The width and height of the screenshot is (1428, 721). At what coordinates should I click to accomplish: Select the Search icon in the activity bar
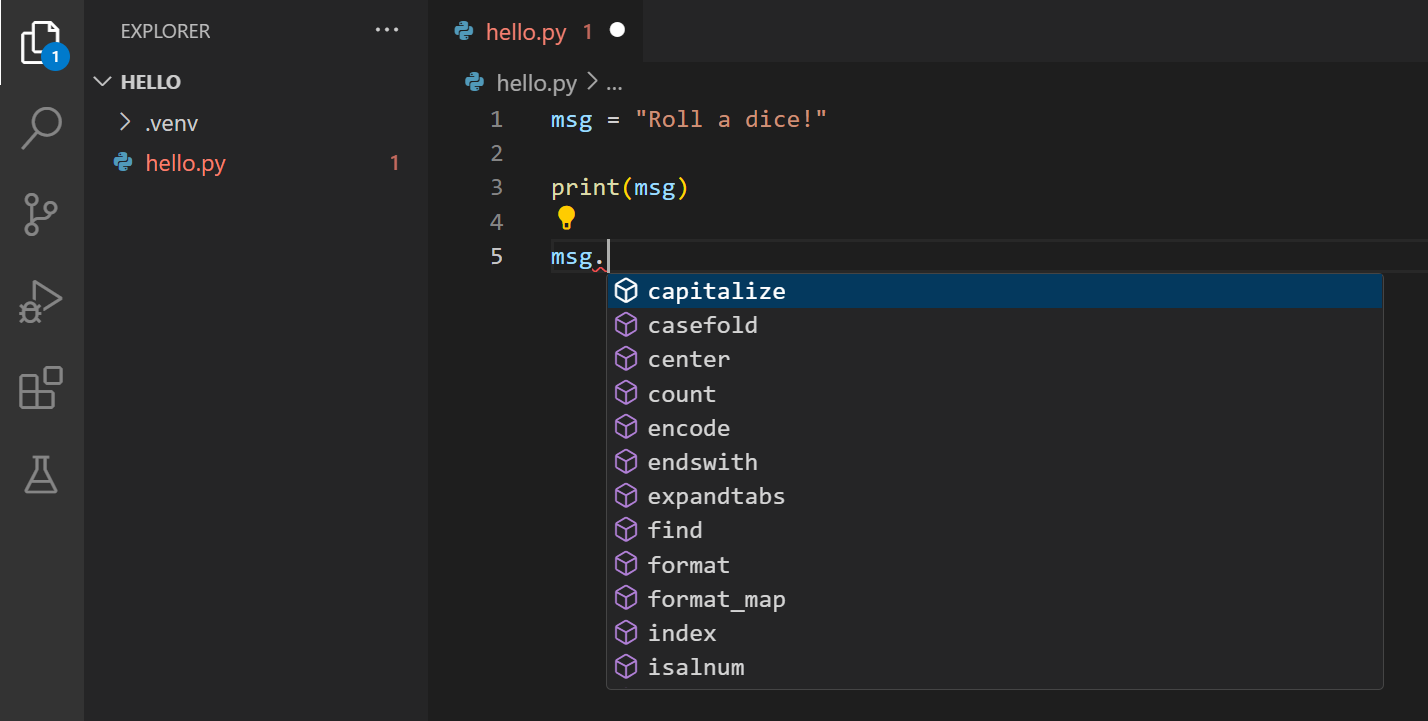pos(41,128)
